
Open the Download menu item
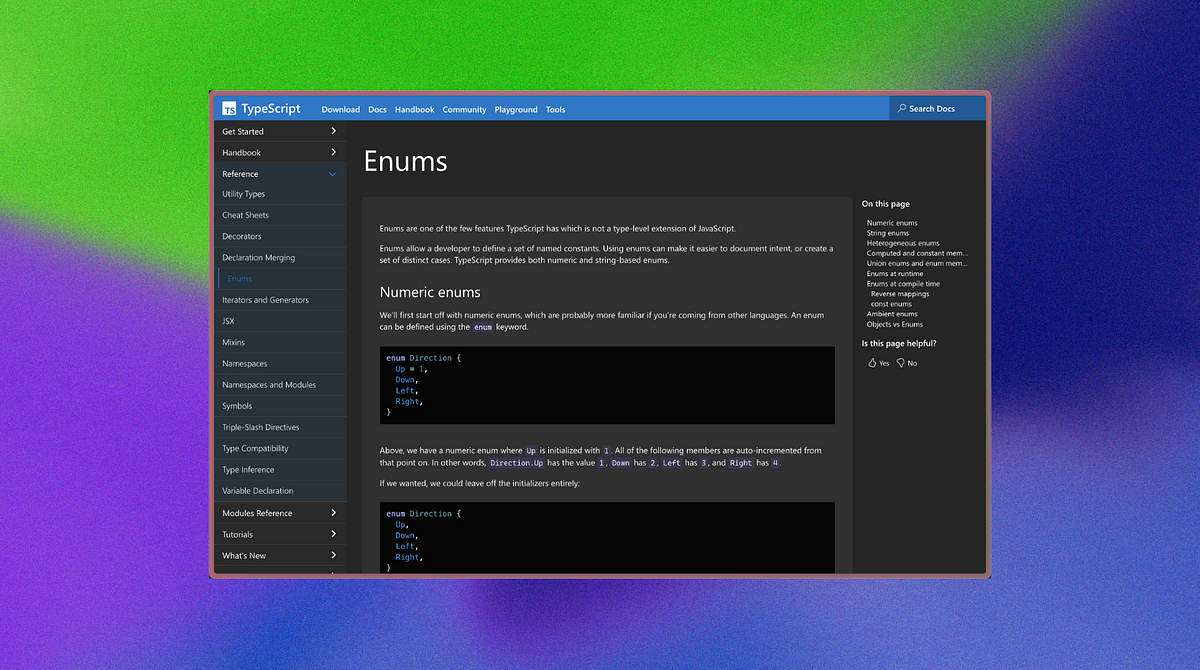click(x=341, y=110)
